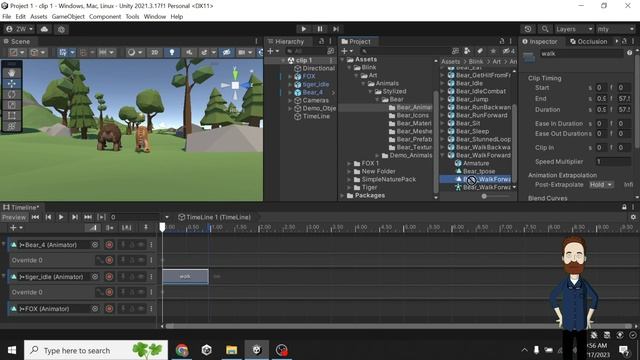Open Timeline add track plus dropdown
The width and height of the screenshot is (640, 360).
(x=16, y=228)
